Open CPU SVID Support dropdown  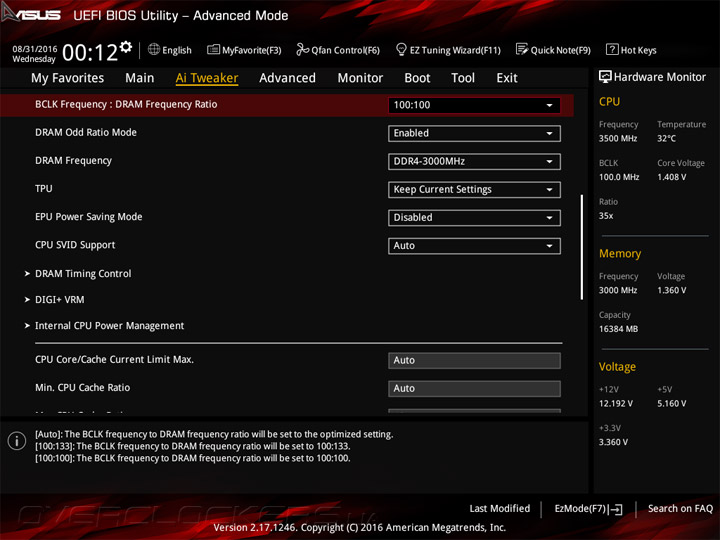474,246
